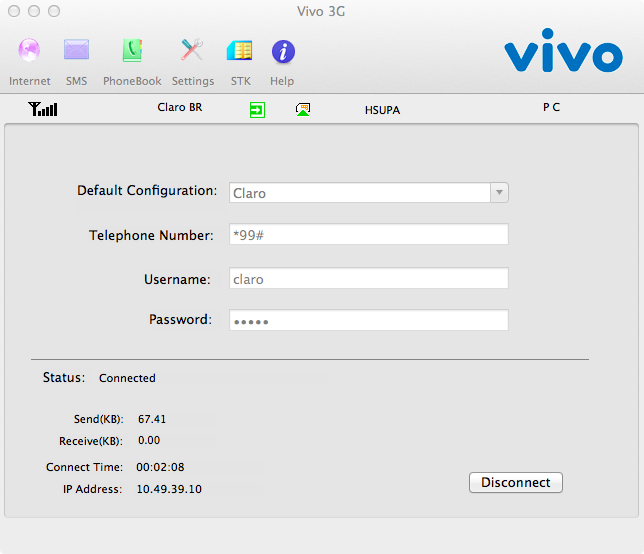Click the vivo logo
This screenshot has height=554, width=644.
[564, 51]
